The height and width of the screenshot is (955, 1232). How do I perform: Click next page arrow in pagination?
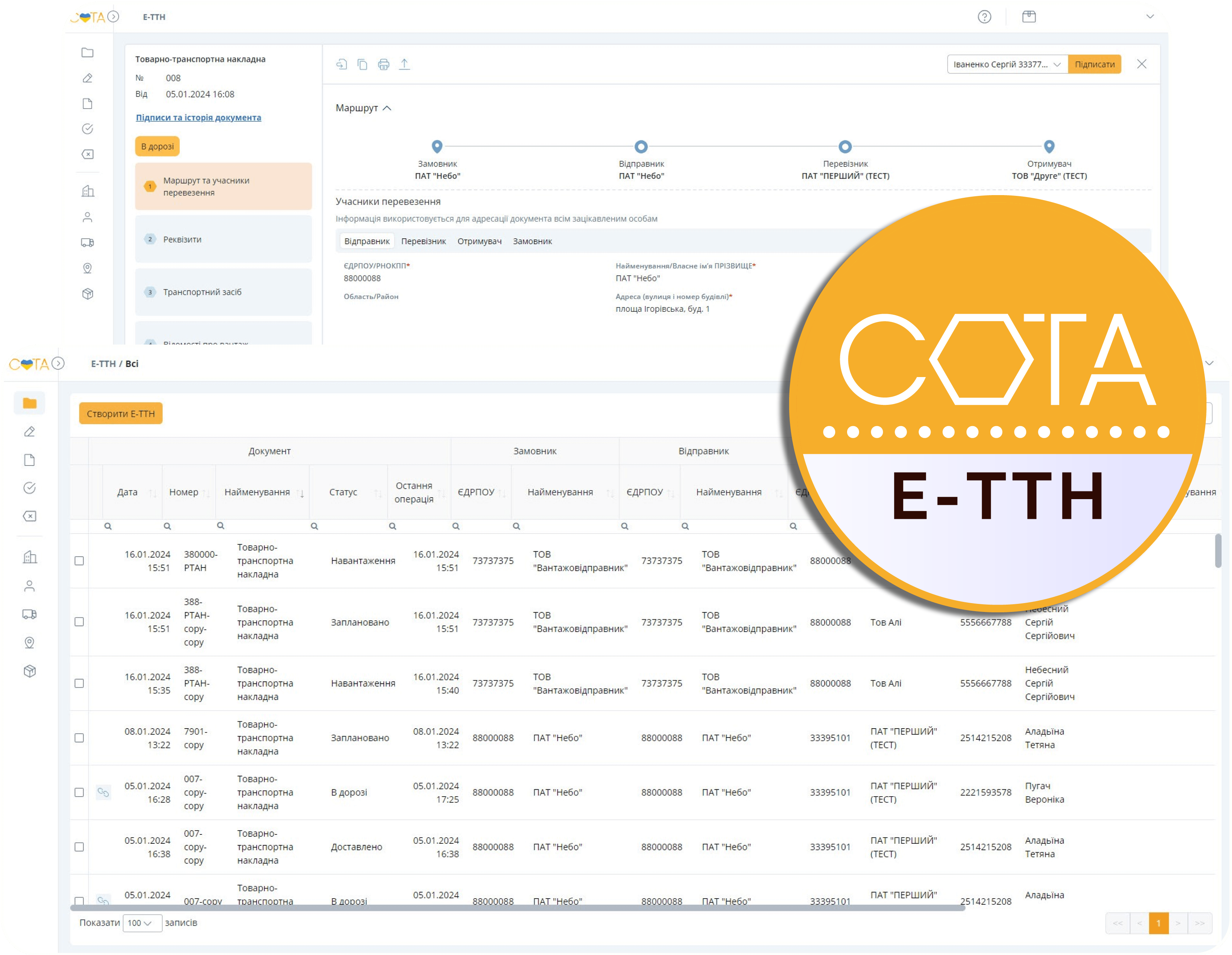tap(1178, 923)
